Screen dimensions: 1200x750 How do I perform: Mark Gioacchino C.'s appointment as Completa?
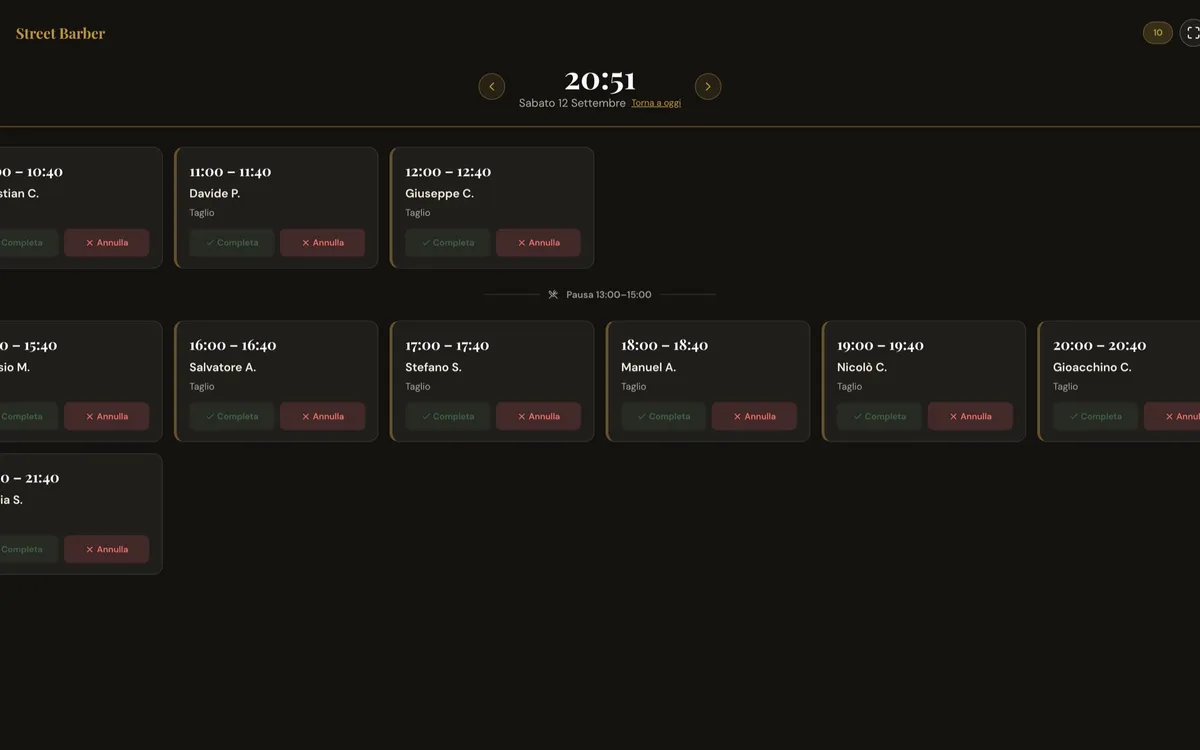[x=1096, y=417]
